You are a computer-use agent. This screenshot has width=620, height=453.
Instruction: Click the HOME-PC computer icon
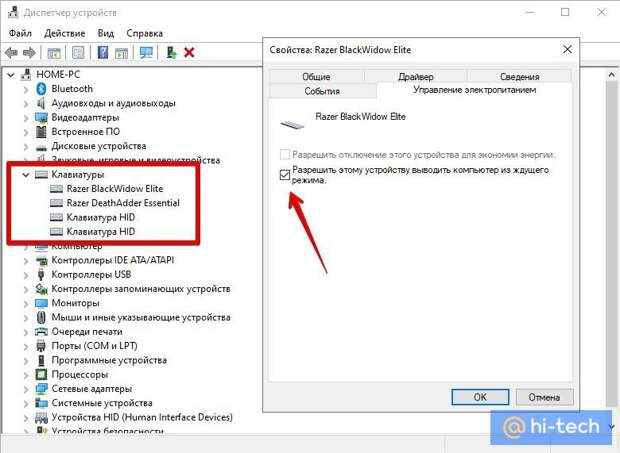click(26, 74)
